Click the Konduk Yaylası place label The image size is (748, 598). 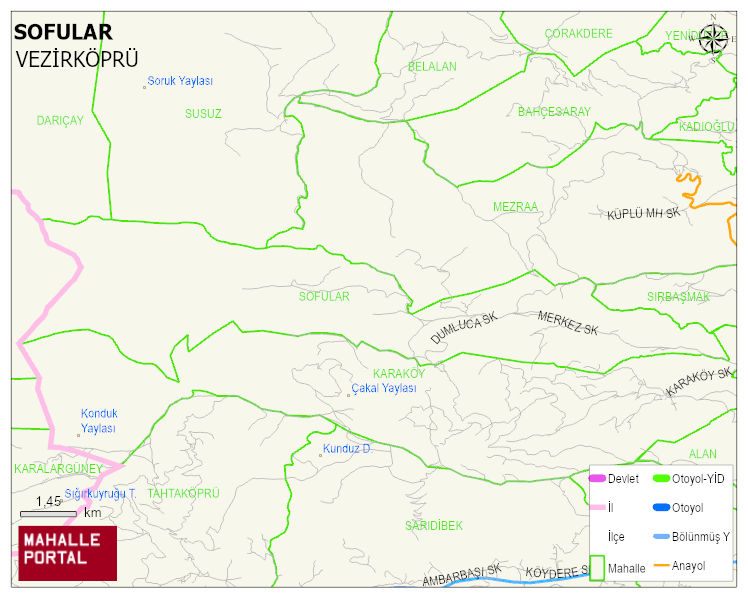(x=99, y=421)
